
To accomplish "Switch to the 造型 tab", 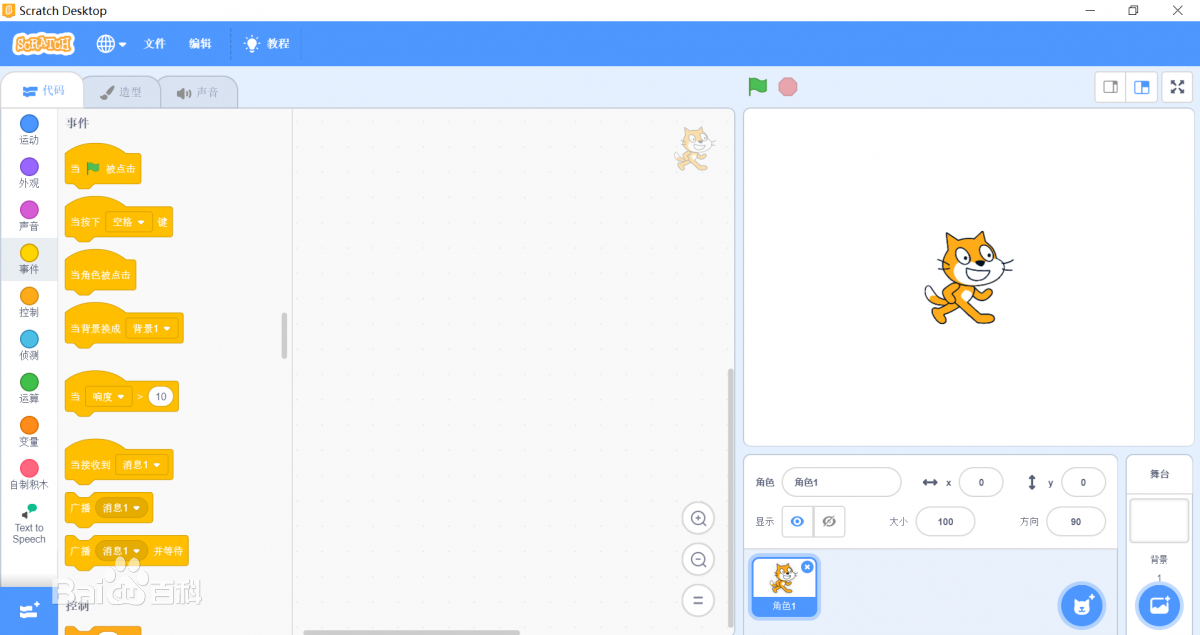I will (x=120, y=92).
